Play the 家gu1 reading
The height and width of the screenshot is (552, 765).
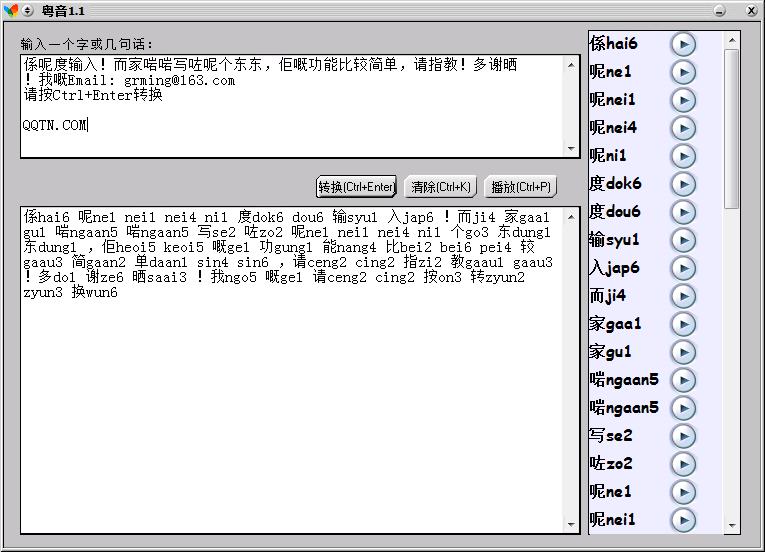[x=683, y=352]
